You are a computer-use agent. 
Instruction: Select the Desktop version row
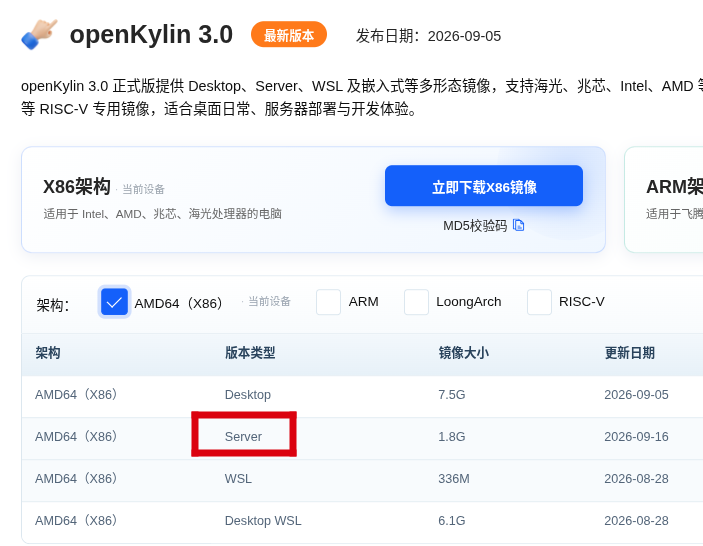pos(362,395)
